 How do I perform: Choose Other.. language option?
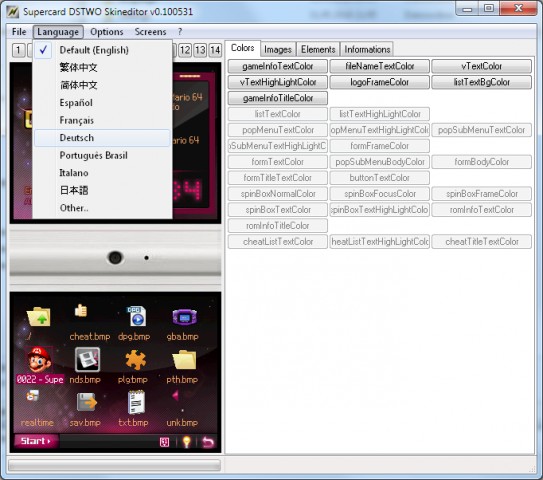103,208
